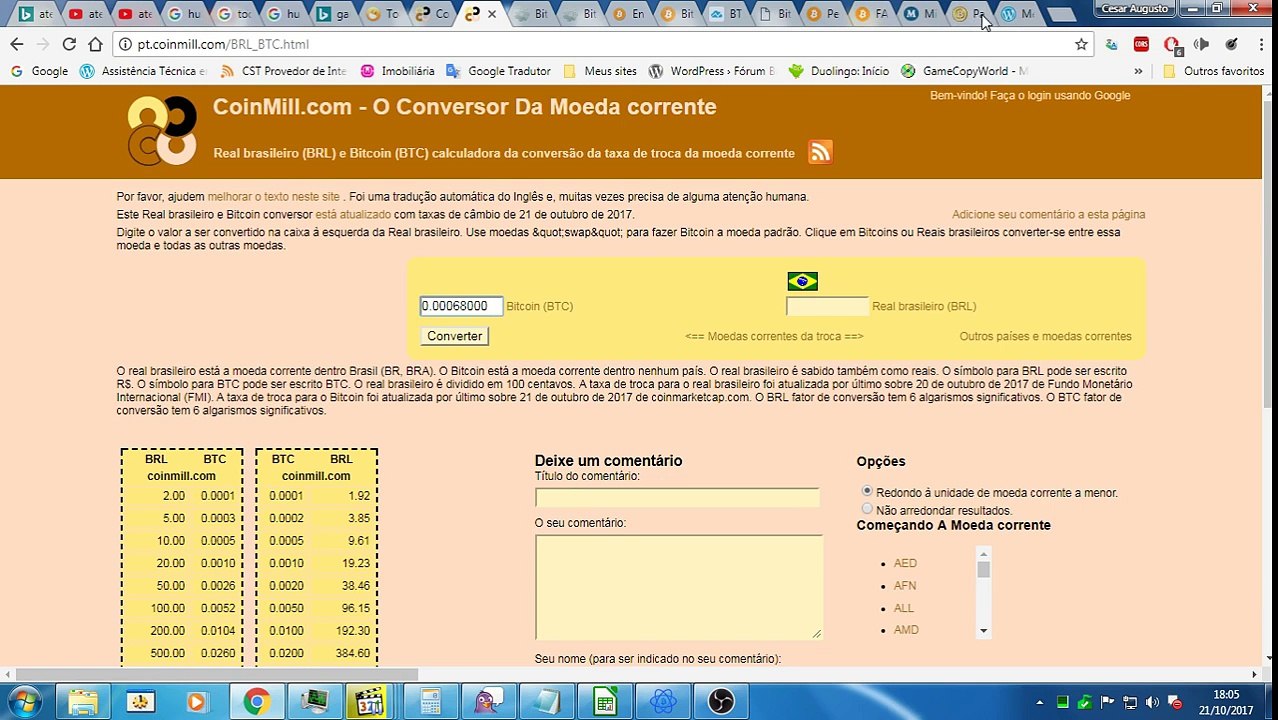Reload the page with the refresh icon
The width and height of the screenshot is (1278, 720).
pyautogui.click(x=69, y=44)
